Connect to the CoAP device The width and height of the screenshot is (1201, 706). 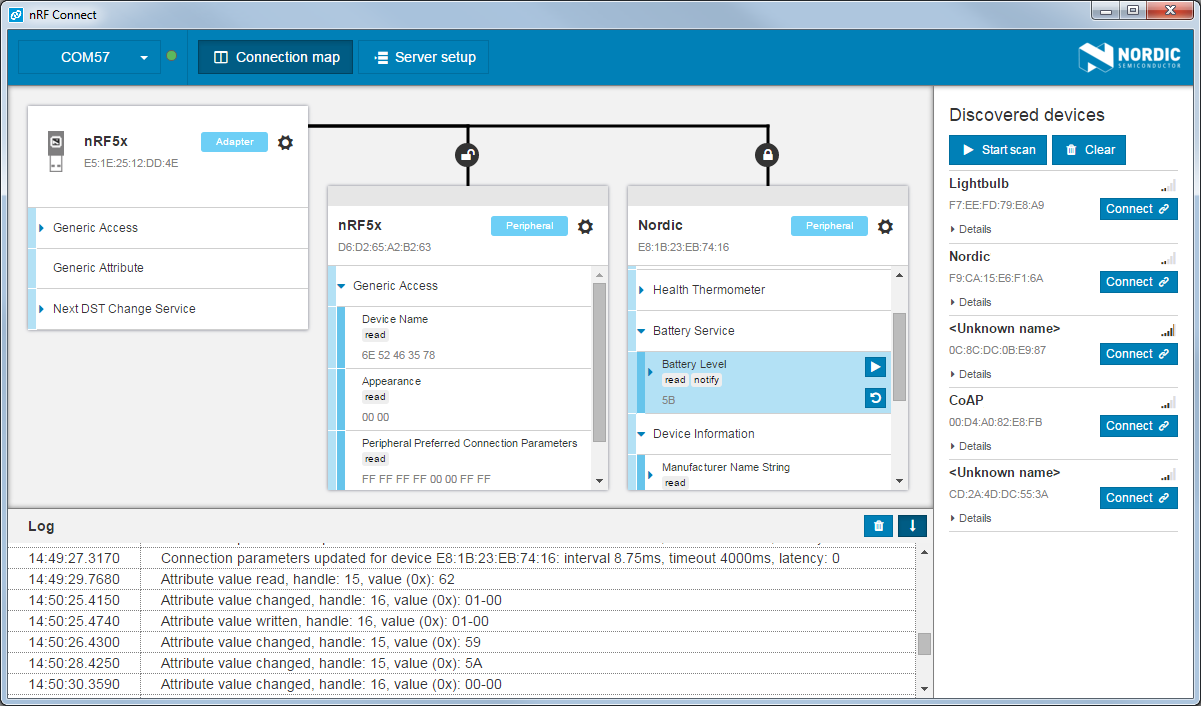pos(1139,426)
